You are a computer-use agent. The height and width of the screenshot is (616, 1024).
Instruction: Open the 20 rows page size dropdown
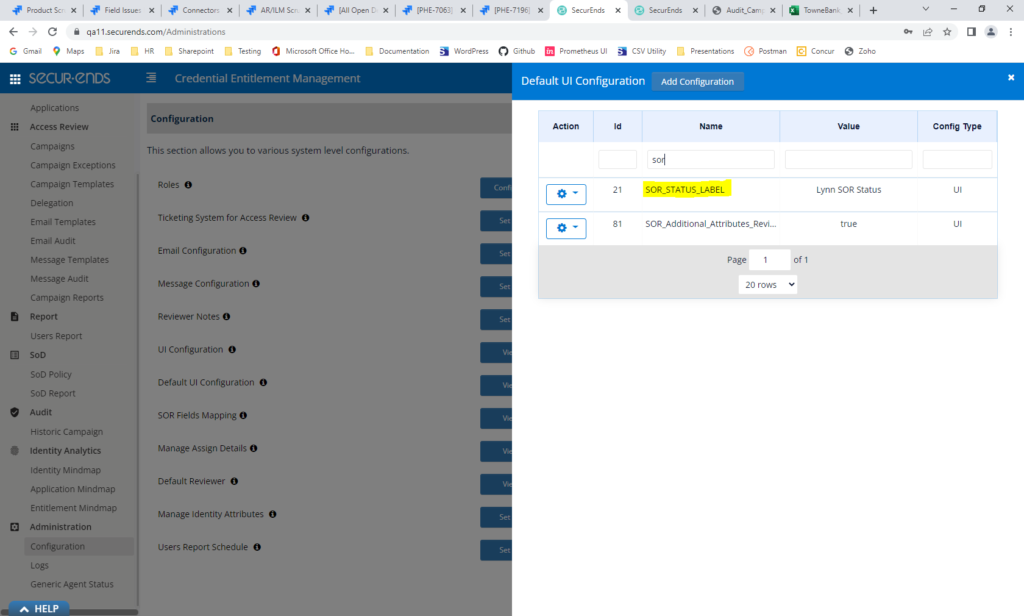768,285
